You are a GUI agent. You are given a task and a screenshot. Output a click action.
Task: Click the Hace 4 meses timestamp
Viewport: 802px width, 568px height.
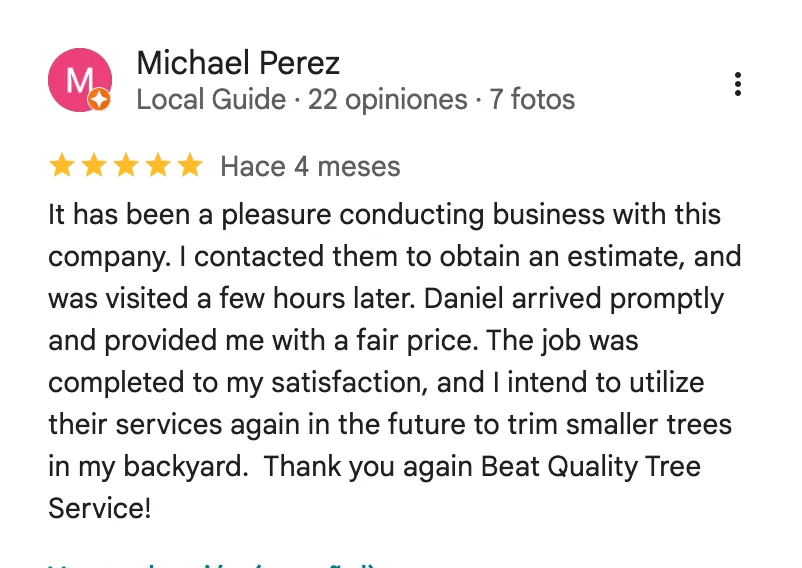pyautogui.click(x=310, y=167)
